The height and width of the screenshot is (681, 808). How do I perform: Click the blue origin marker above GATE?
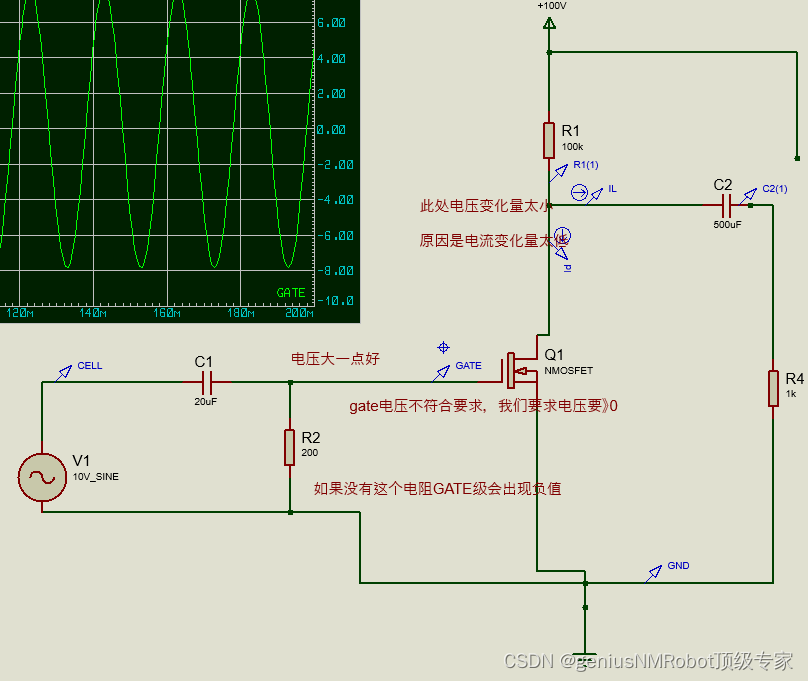pos(443,348)
